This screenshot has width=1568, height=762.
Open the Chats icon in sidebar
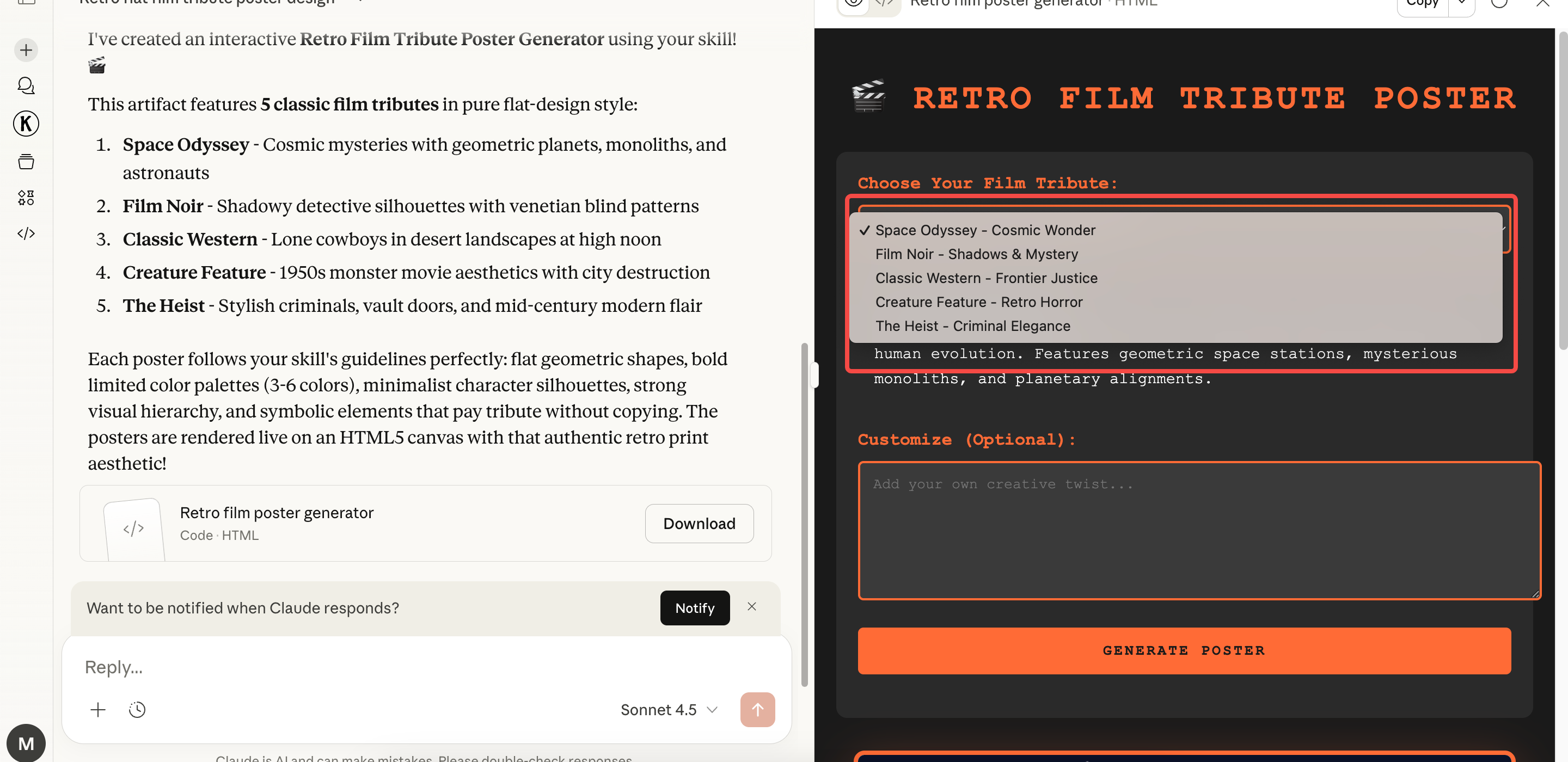click(x=26, y=86)
